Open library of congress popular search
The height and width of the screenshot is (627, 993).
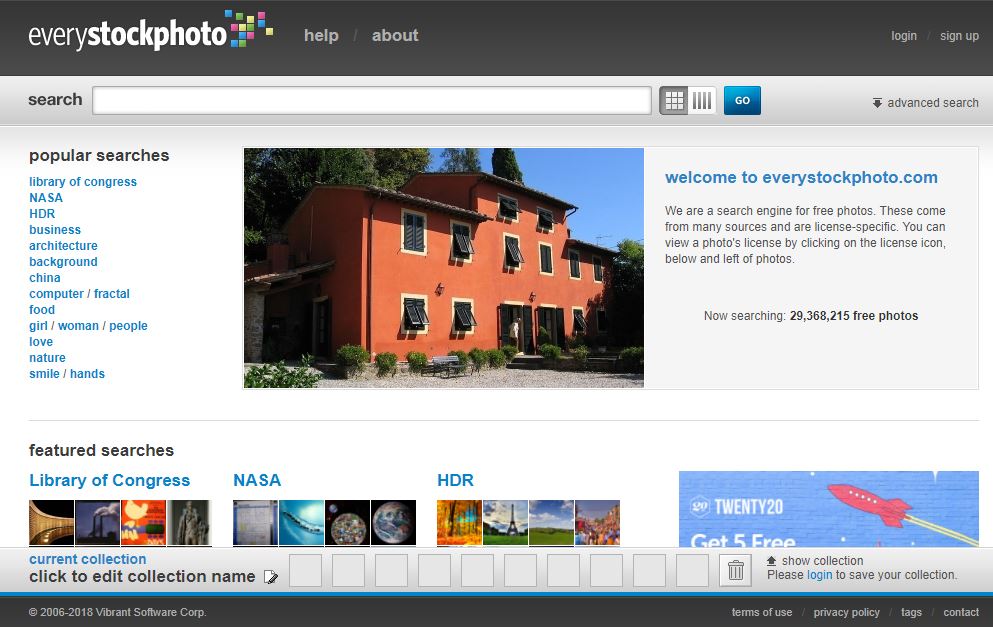click(83, 182)
